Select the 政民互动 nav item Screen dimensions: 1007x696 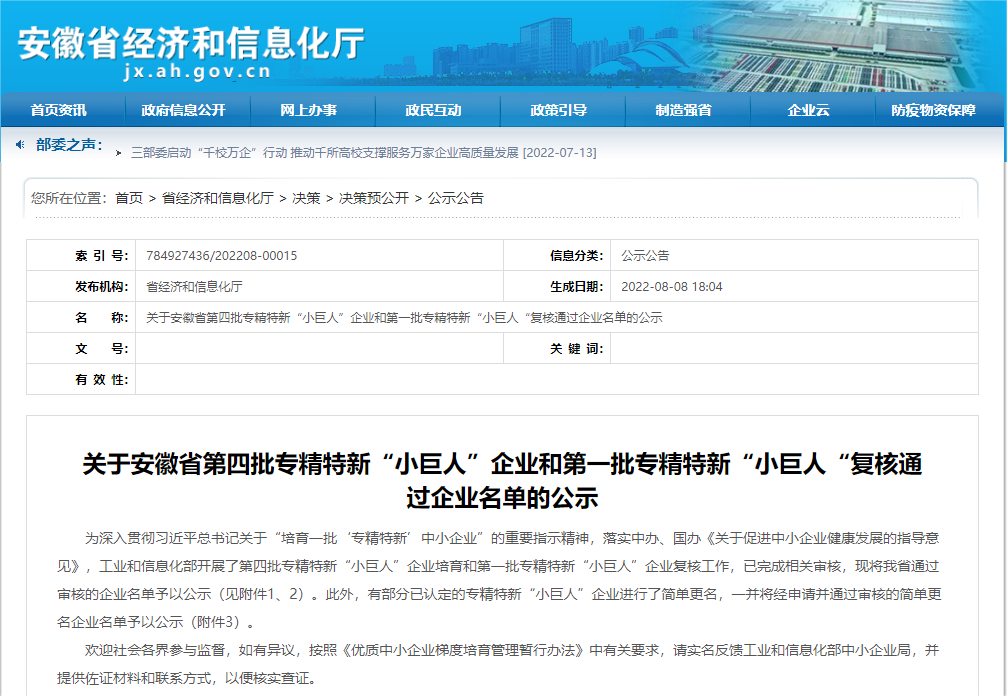pos(433,110)
